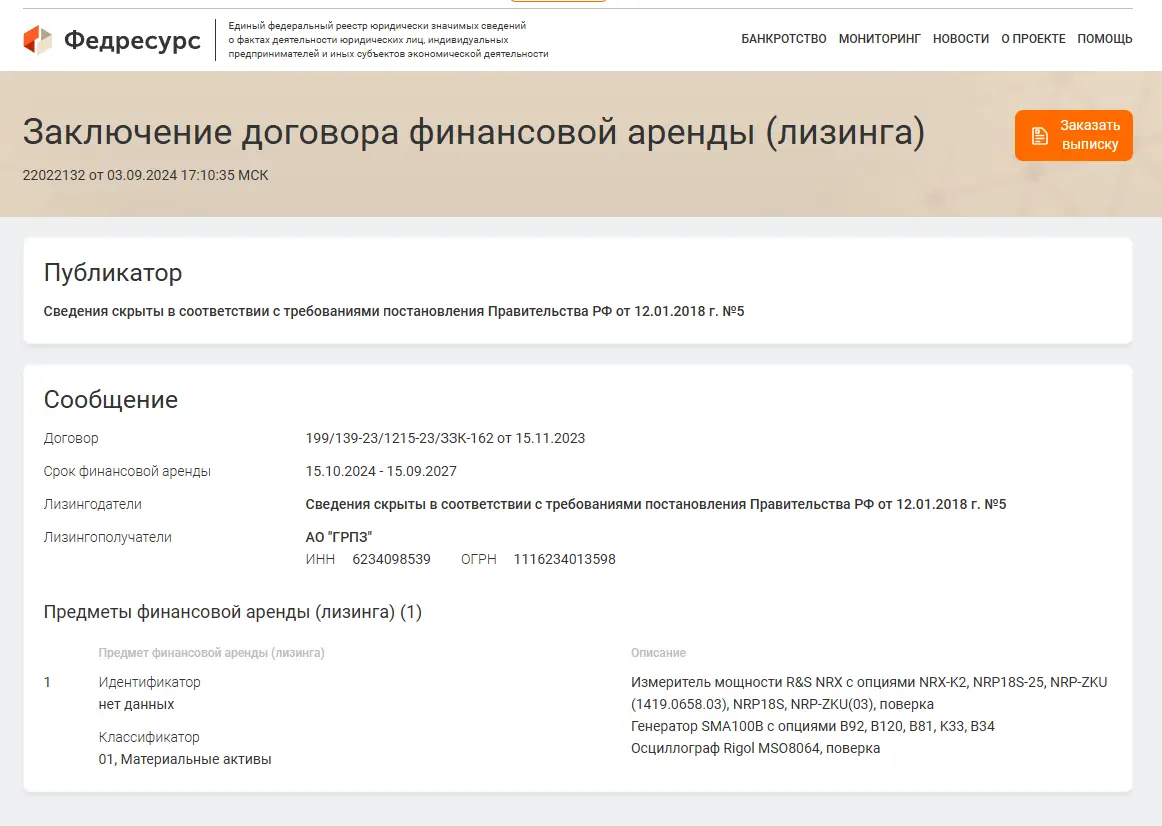Click the Классификатор label
The height and width of the screenshot is (826, 1162).
point(149,737)
